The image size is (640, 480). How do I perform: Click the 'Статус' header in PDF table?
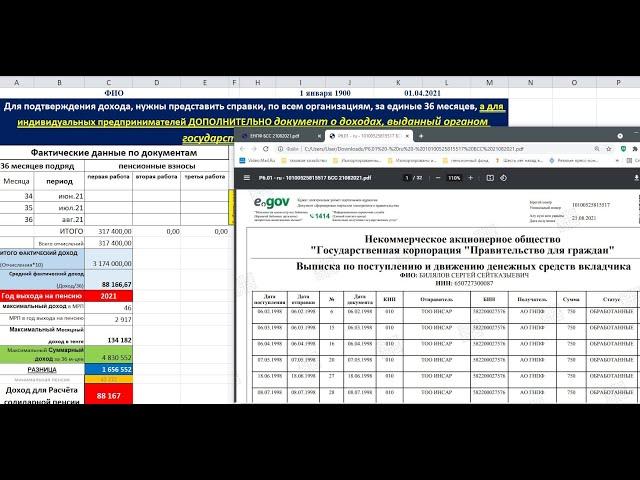(x=611, y=299)
